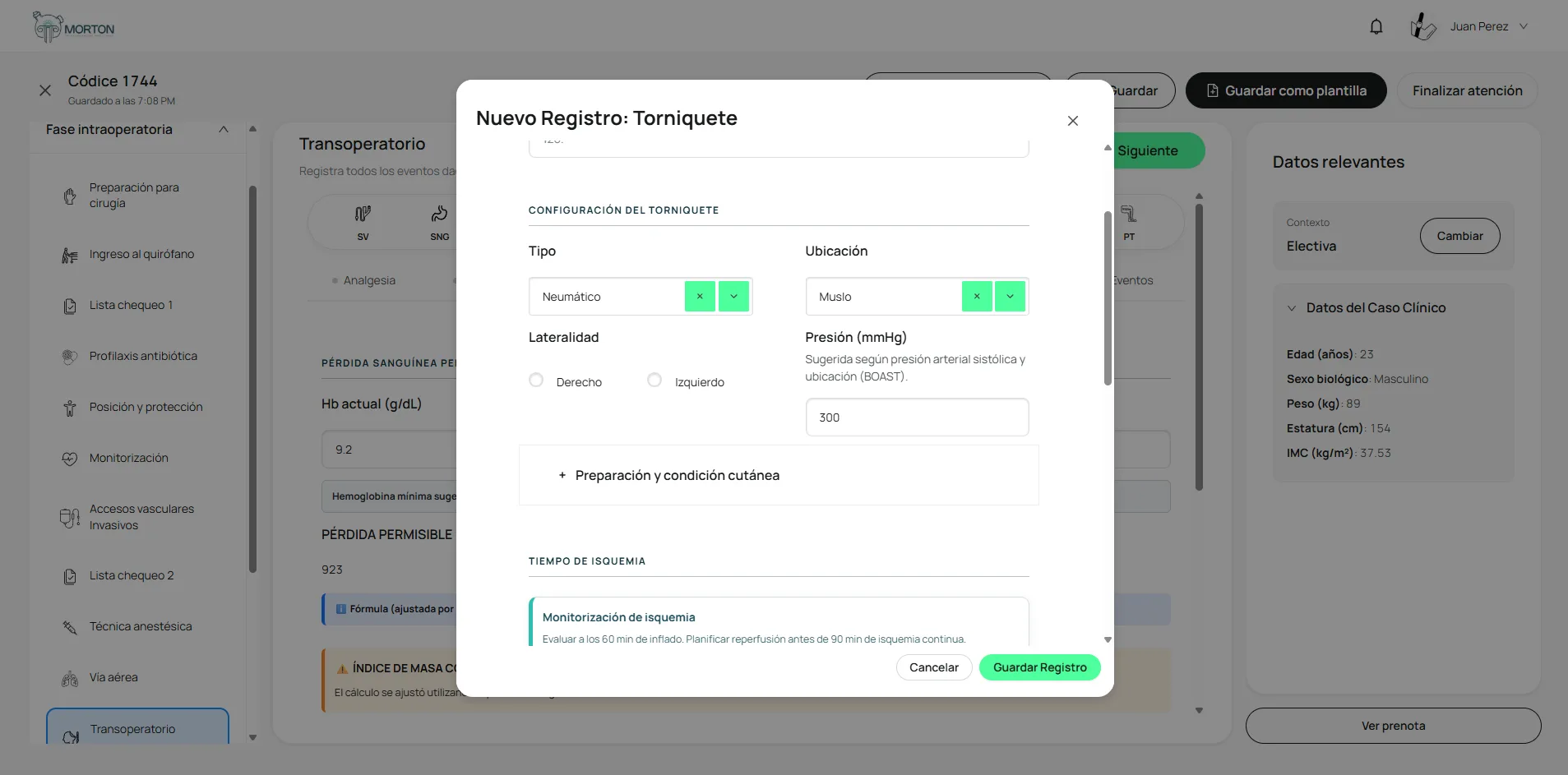Open the Ubicación dropdown arrow
Viewport: 1568px width, 775px height.
tap(1010, 297)
